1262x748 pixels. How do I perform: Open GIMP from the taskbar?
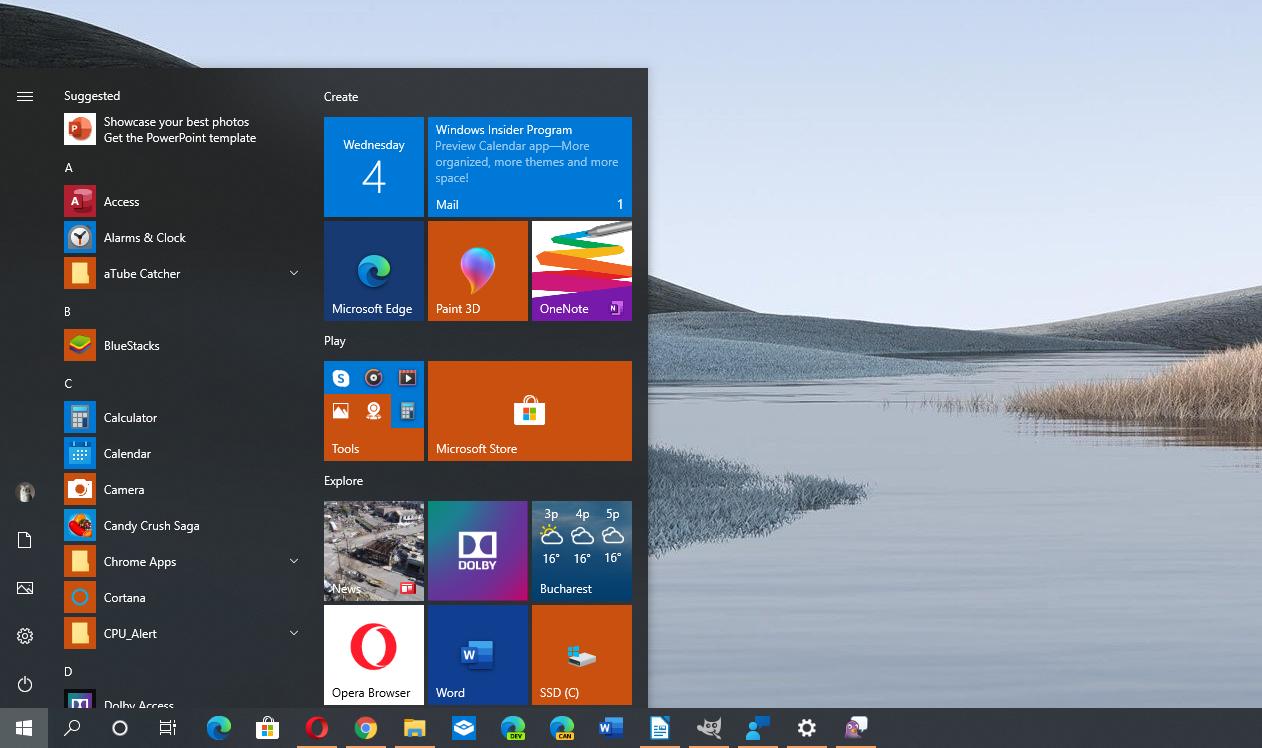[709, 728]
